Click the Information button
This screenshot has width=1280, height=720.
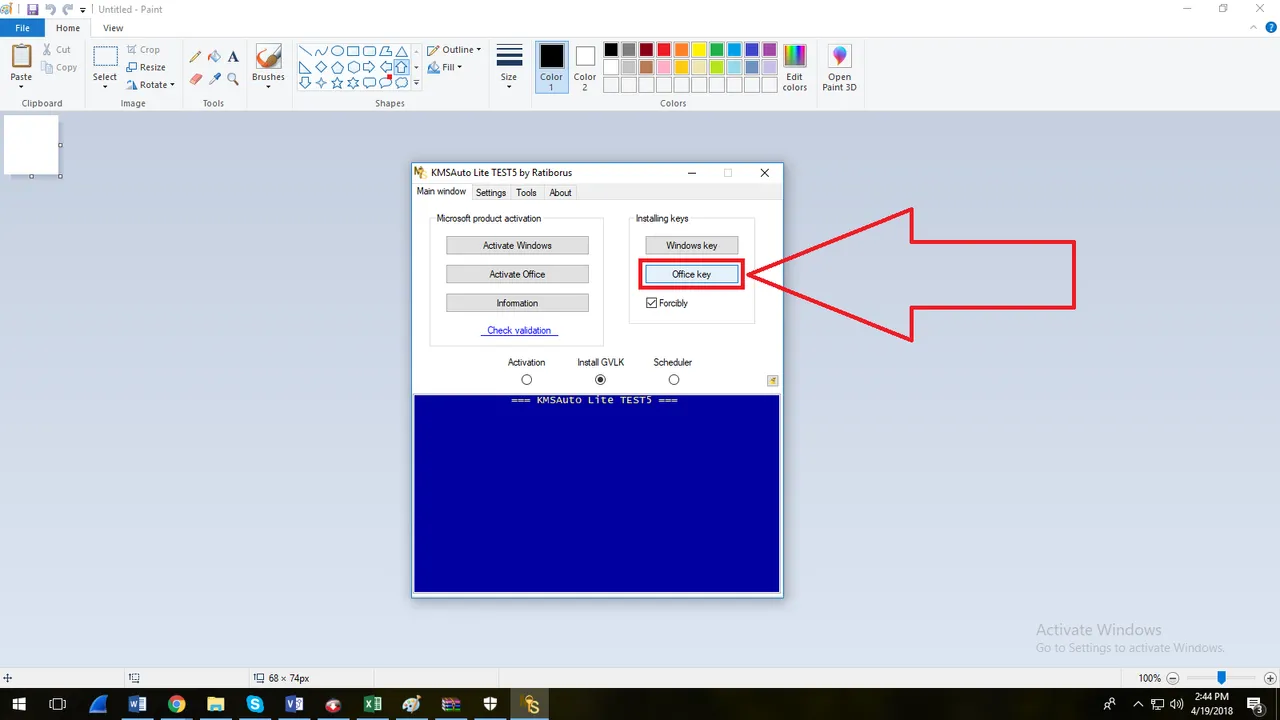(517, 303)
